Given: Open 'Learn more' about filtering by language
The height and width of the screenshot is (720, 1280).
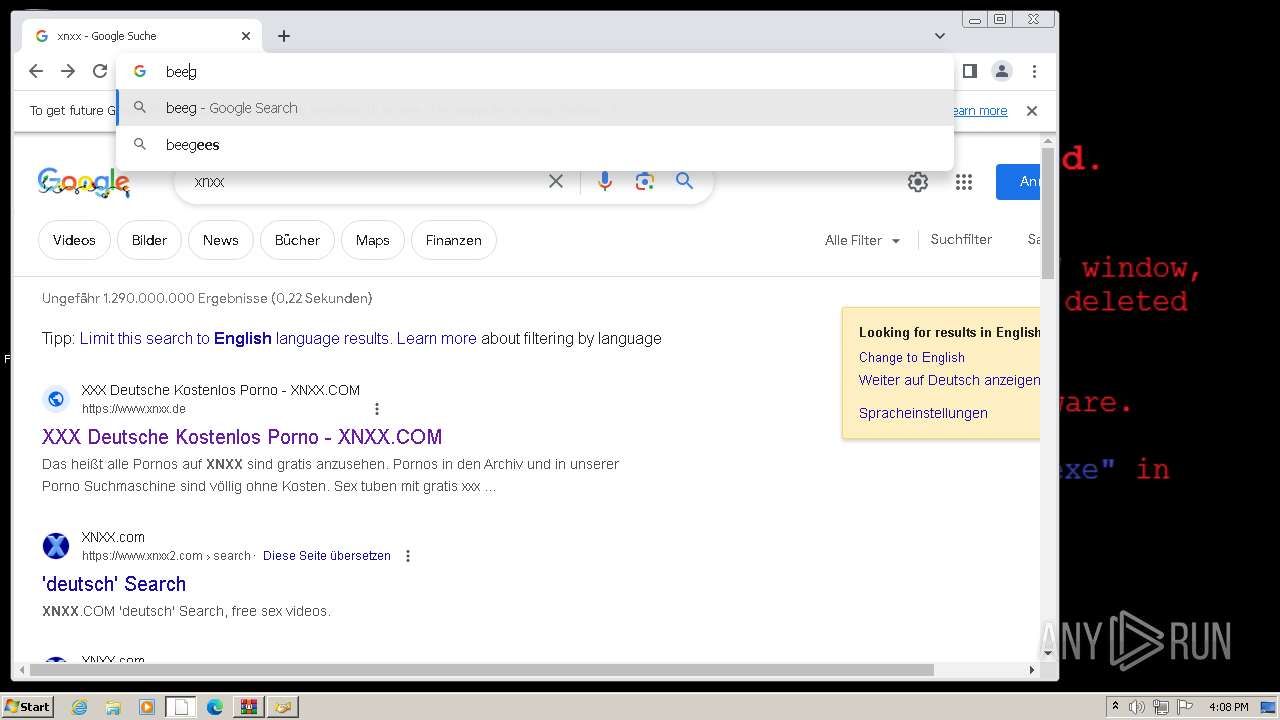Looking at the screenshot, I should [436, 338].
